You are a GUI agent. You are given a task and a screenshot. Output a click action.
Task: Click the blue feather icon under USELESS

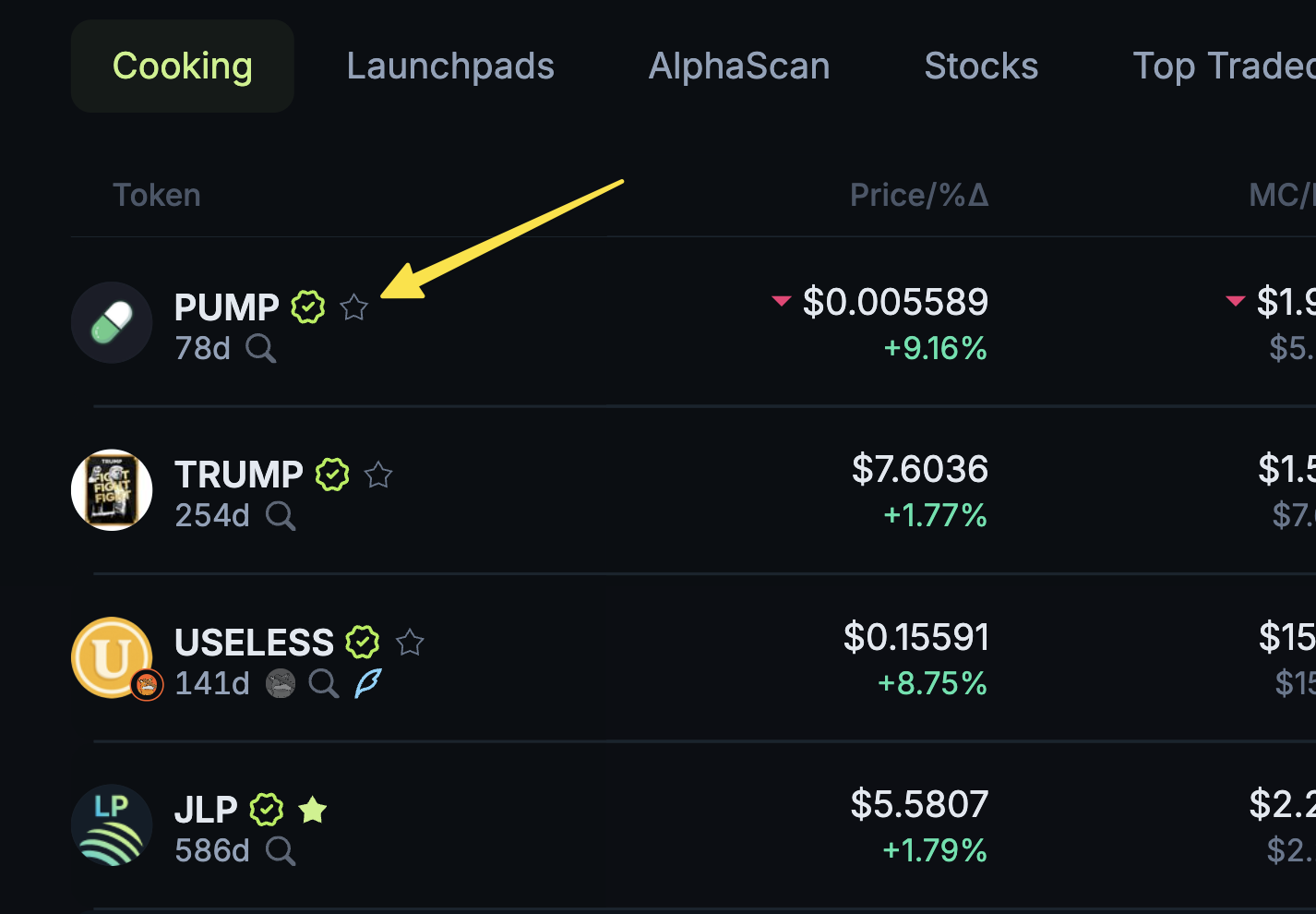point(368,683)
